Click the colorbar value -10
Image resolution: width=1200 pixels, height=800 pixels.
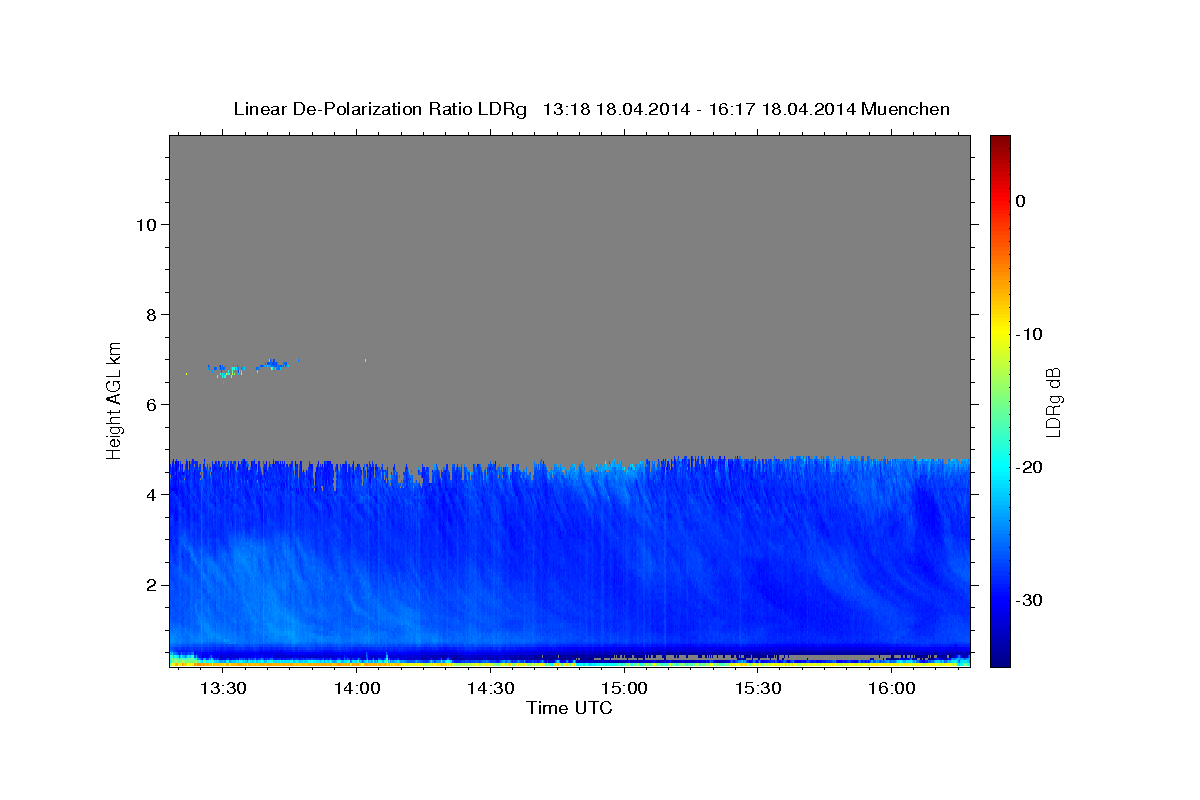pyautogui.click(x=1030, y=334)
